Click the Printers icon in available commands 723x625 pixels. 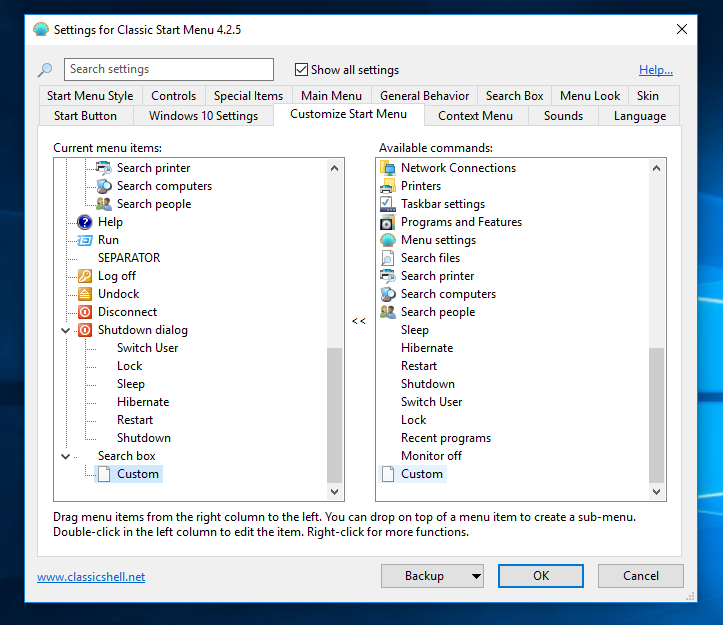[388, 186]
